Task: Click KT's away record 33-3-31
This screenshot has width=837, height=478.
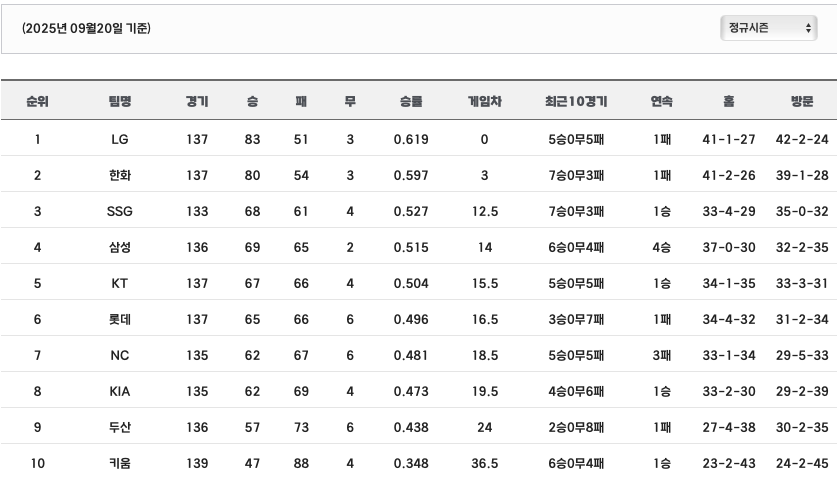Action: pos(802,284)
